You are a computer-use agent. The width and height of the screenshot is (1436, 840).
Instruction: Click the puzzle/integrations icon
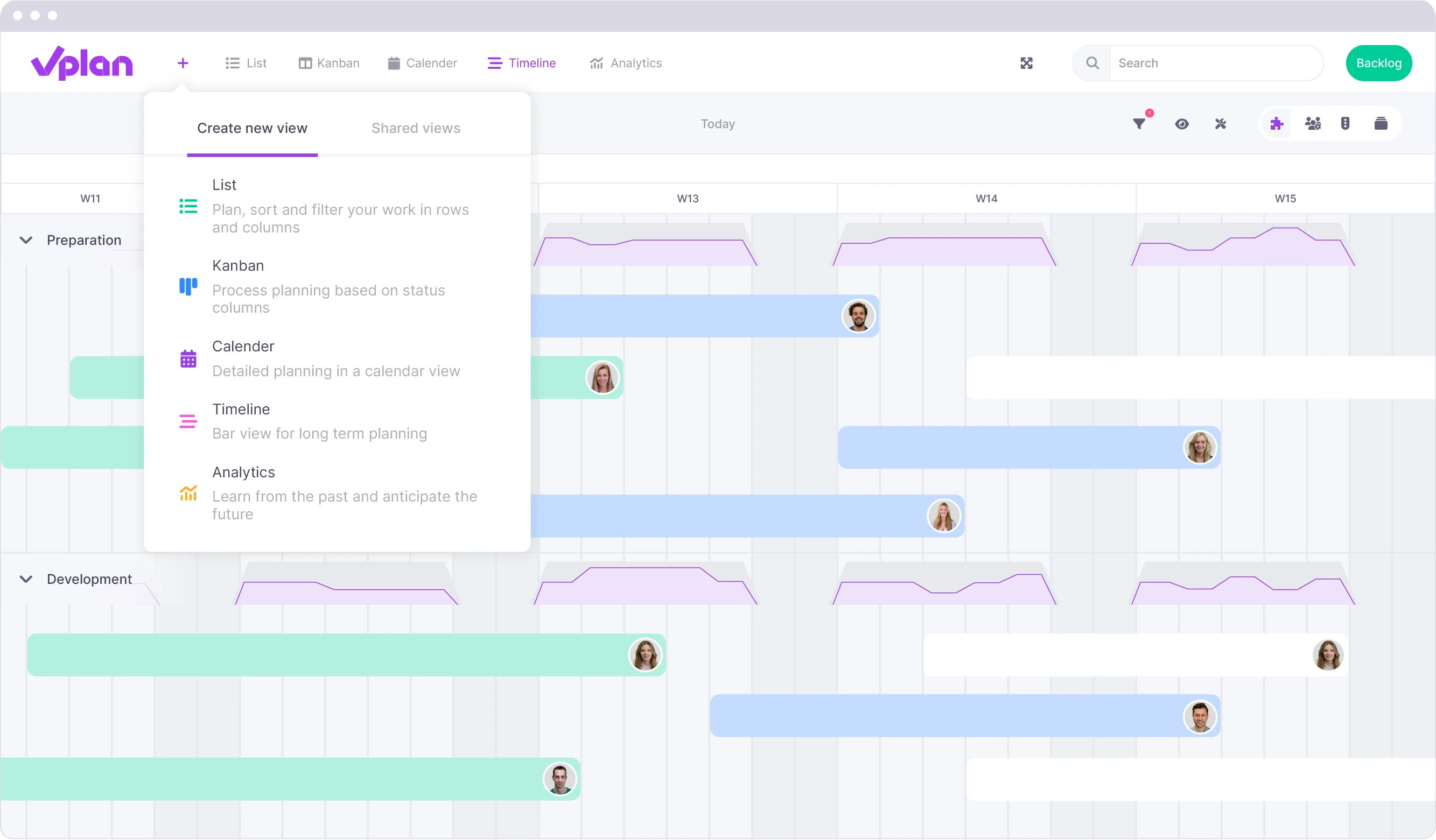tap(1277, 123)
